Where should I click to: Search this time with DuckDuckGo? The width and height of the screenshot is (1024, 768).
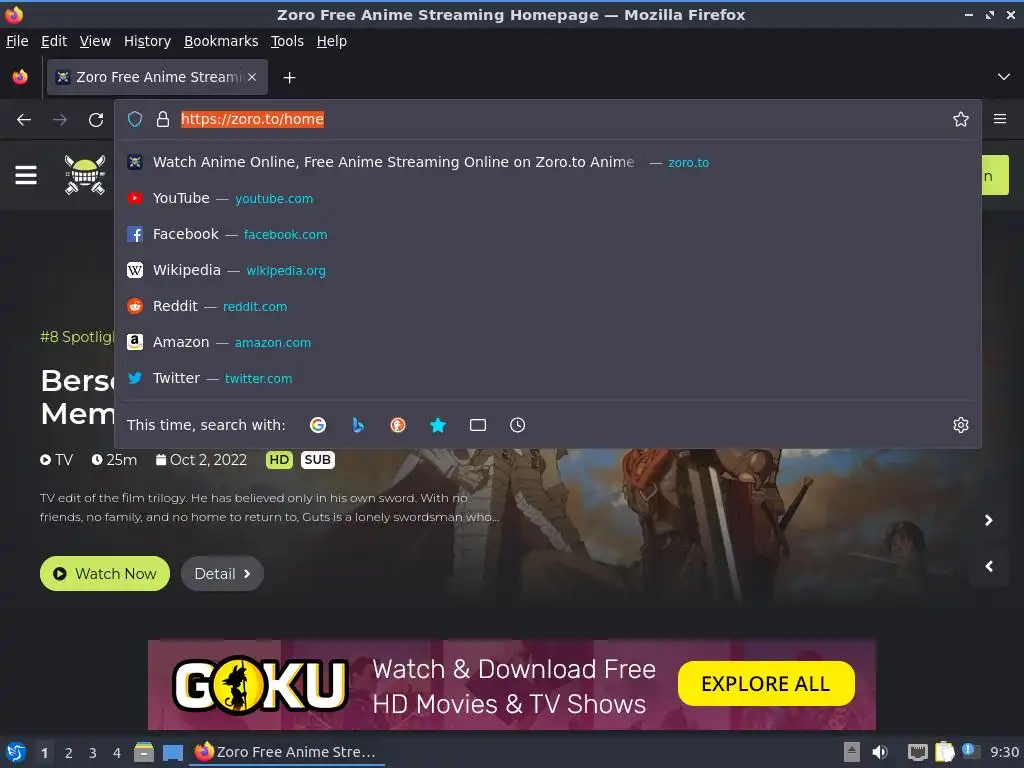398,425
